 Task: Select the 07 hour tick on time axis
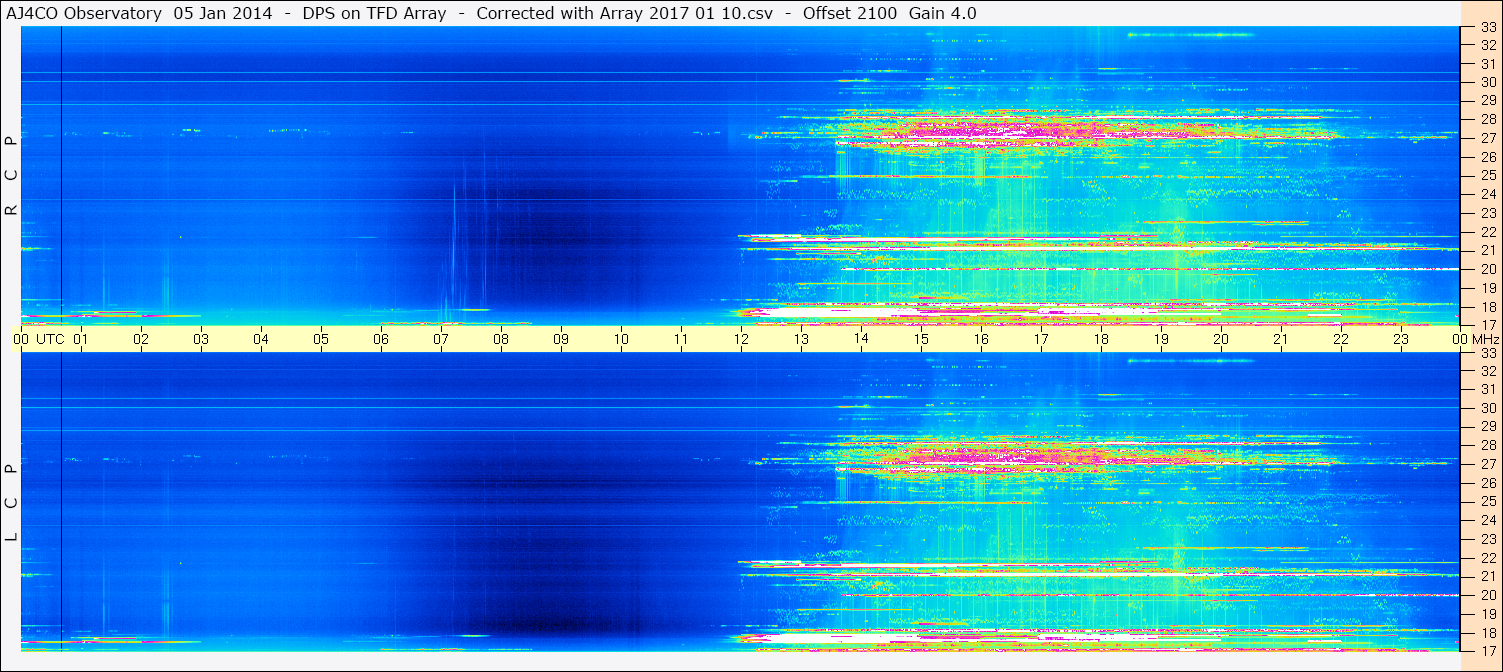point(441,339)
